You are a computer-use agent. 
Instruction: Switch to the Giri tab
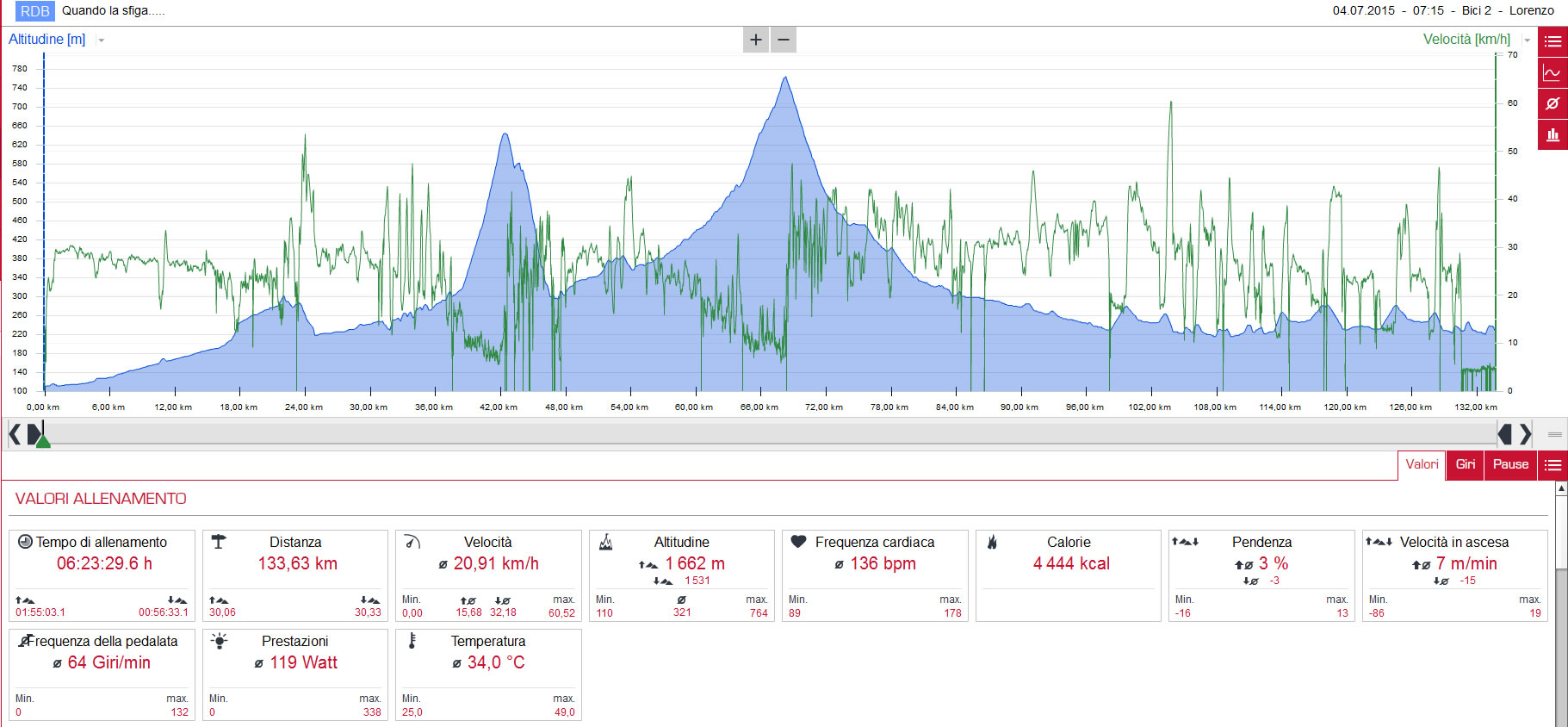[1465, 465]
